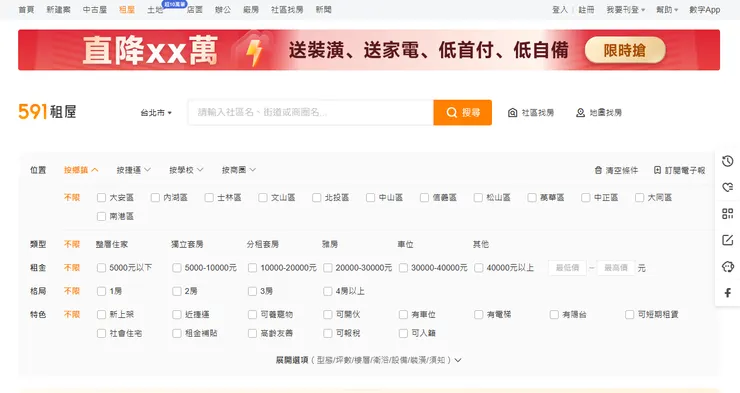Screen dimensions: 740x393
Task: Open 店面 in top navigation
Action: [194, 9]
